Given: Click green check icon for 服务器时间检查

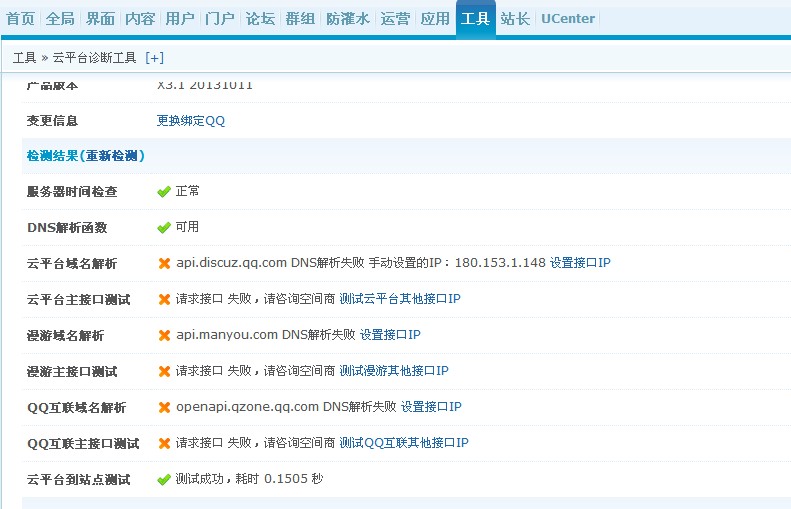Looking at the screenshot, I should point(164,192).
